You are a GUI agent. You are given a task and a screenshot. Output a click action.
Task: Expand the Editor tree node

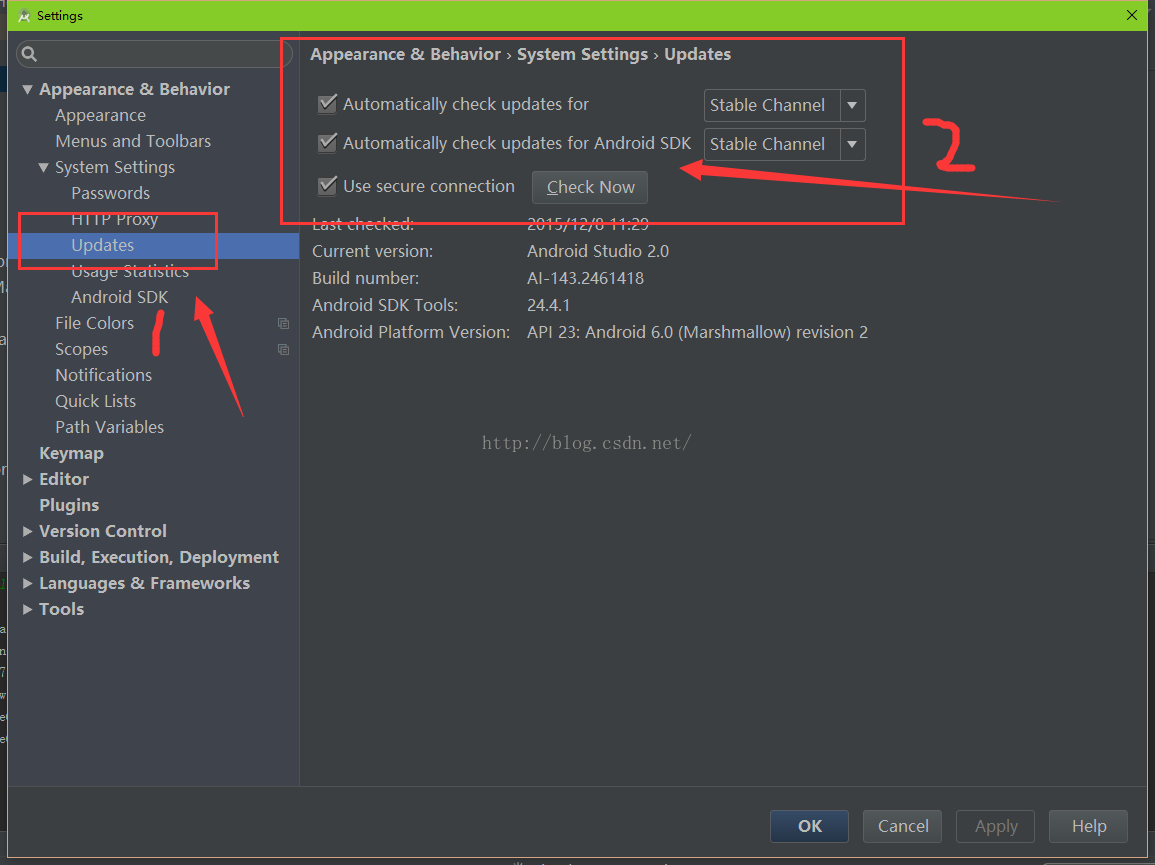coord(27,480)
